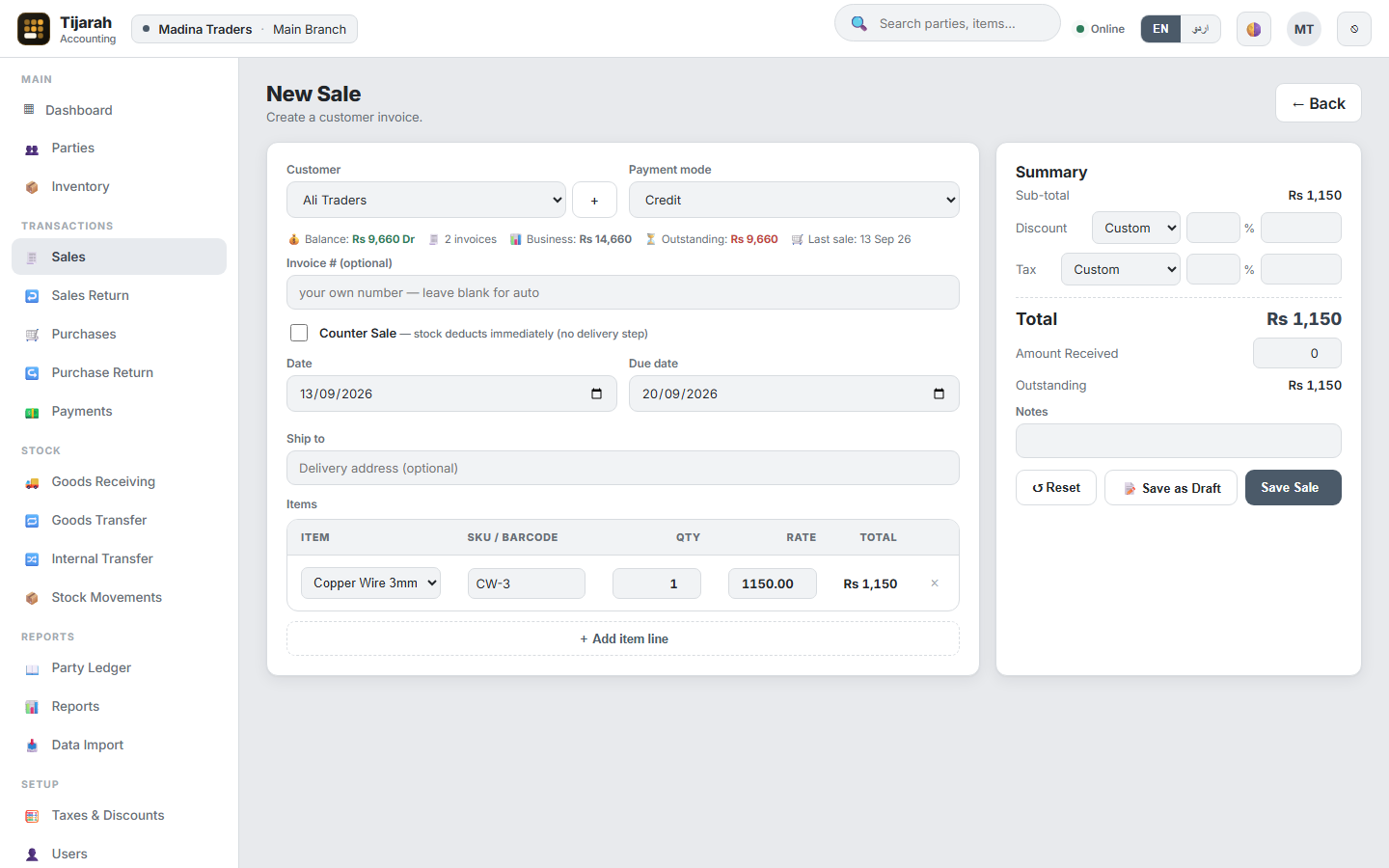This screenshot has height=868, width=1389.
Task: Click the Party Ledger book icon
Action: (32, 668)
